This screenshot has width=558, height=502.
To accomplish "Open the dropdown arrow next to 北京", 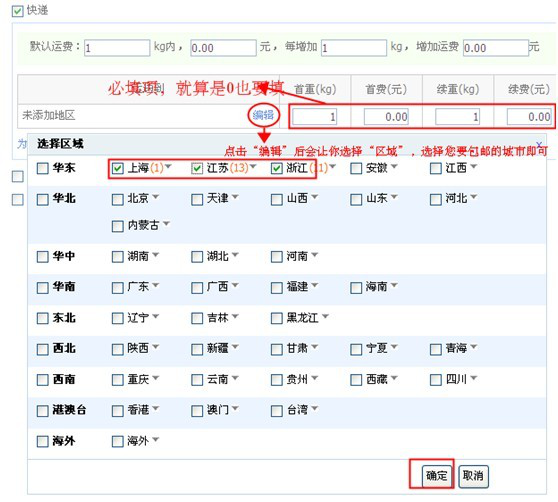I will [156, 197].
